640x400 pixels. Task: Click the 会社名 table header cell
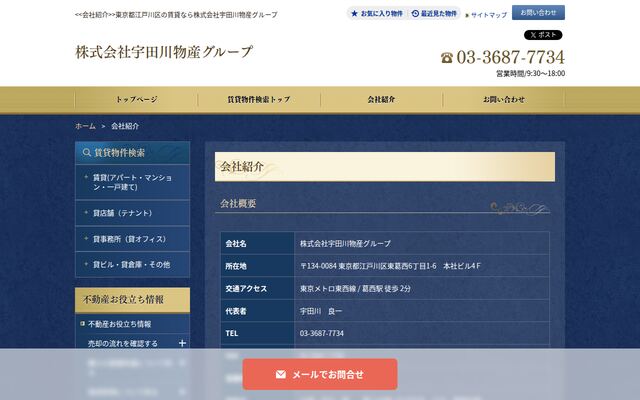(258, 243)
